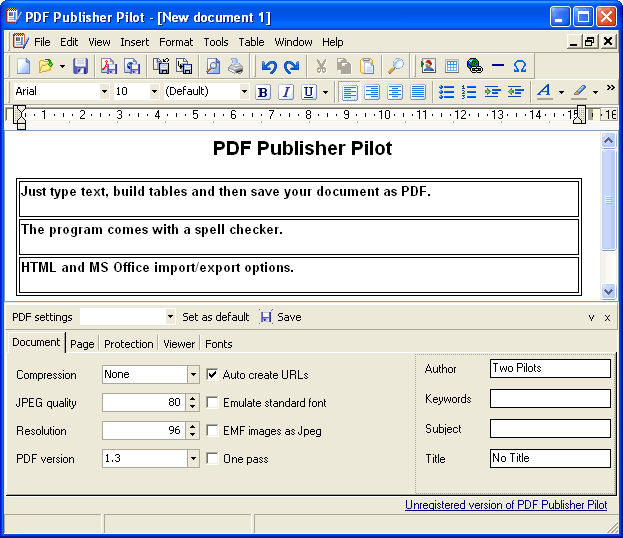Click Set as default button
The height and width of the screenshot is (538, 623).
pos(215,317)
